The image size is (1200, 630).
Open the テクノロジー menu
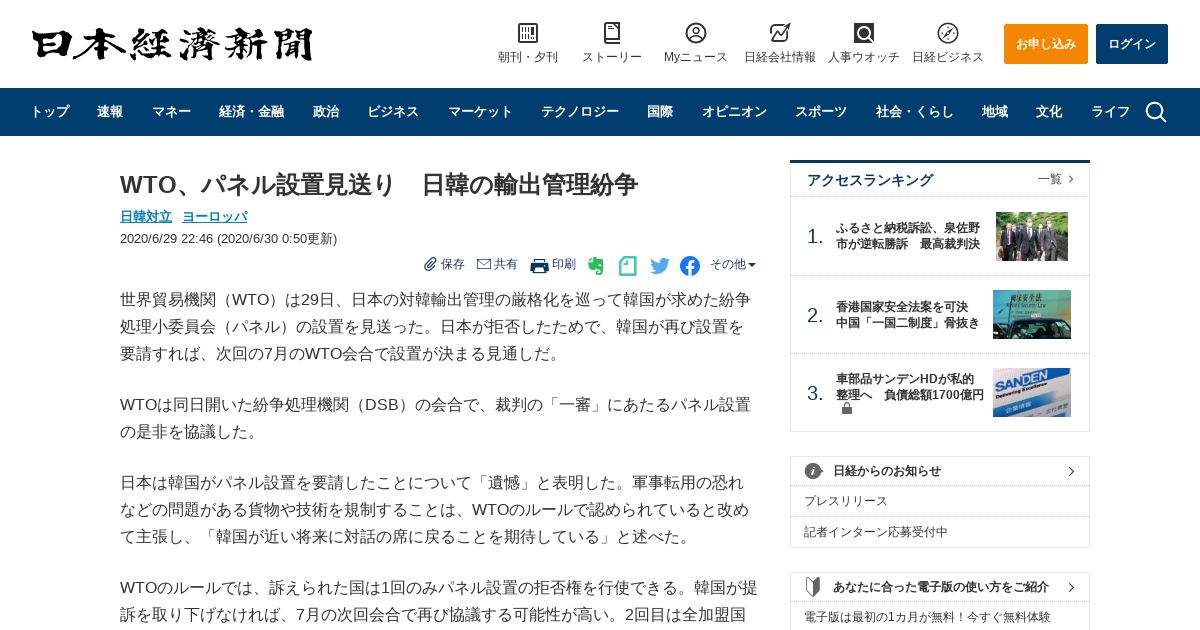[580, 112]
